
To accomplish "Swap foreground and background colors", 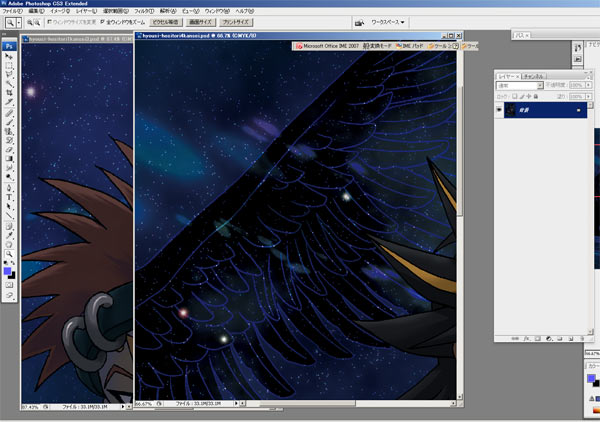I will click(13, 263).
